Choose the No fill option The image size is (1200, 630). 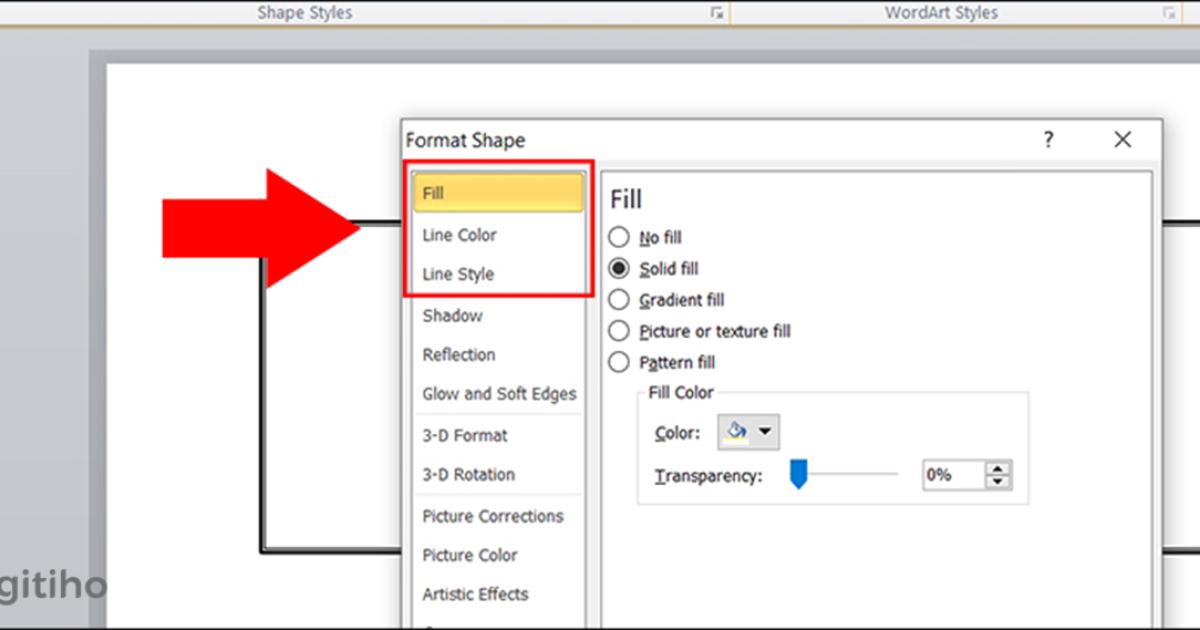coord(619,238)
